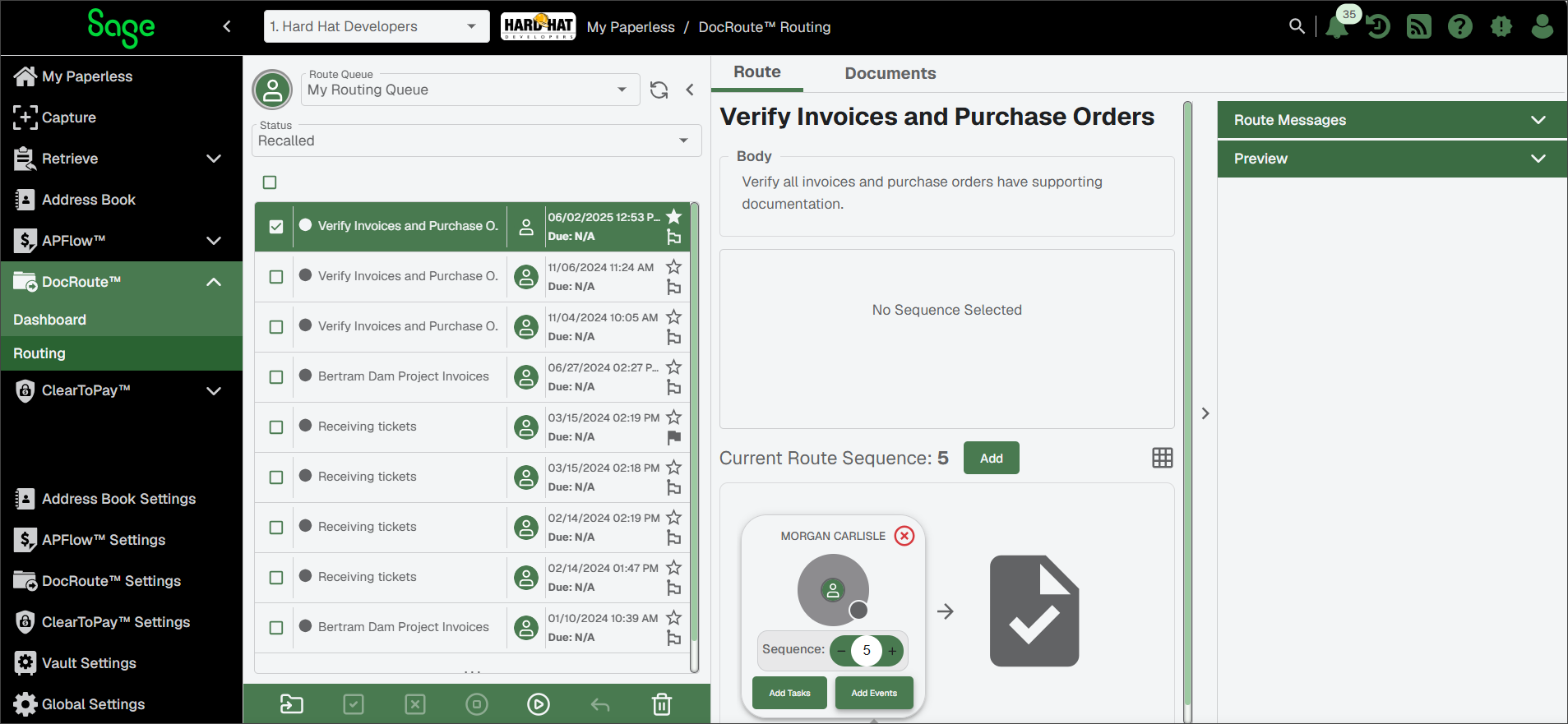Collapse the DocRoute menu
1568x724 pixels.
pos(214,282)
